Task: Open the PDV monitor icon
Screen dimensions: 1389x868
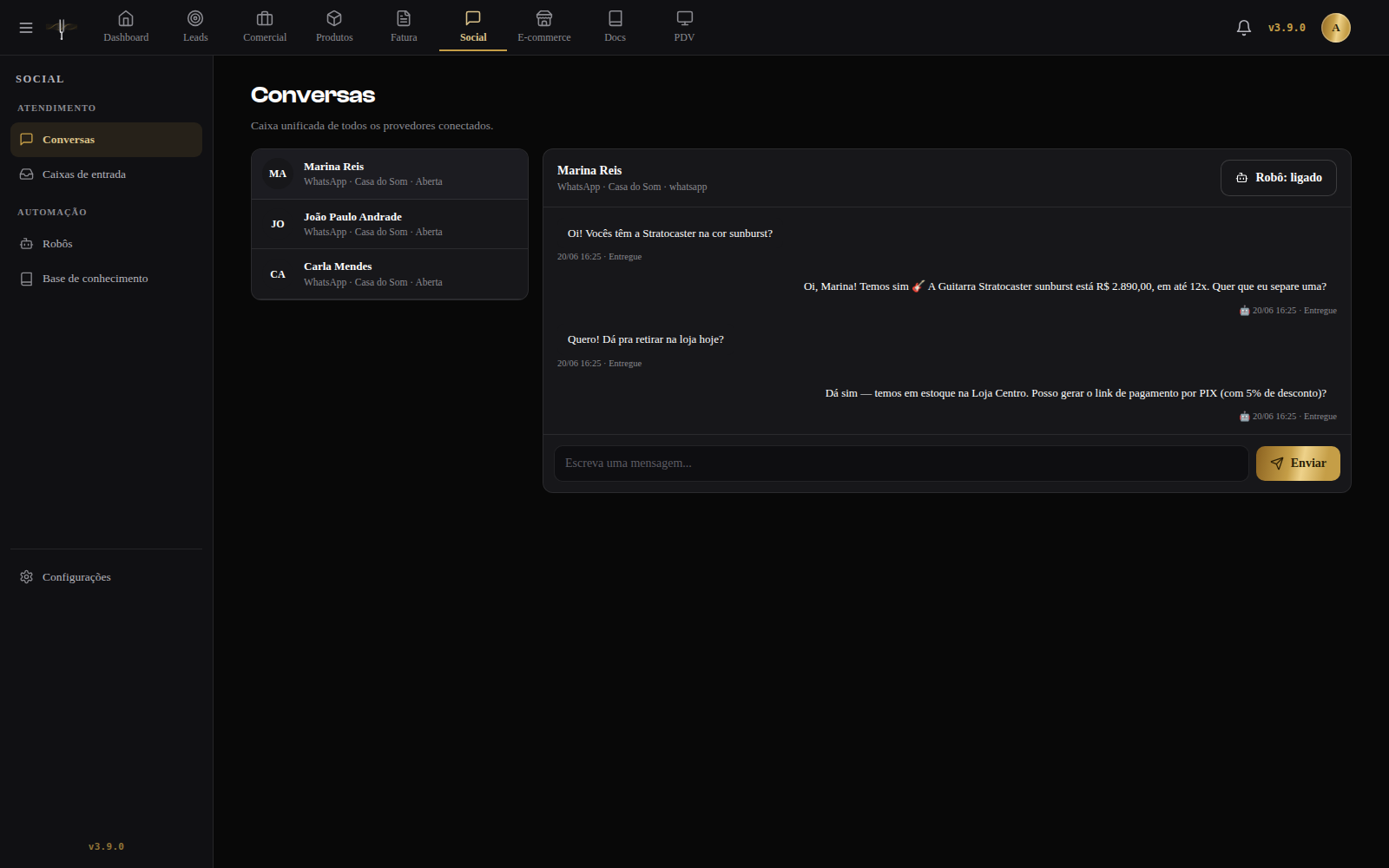Action: pyautogui.click(x=684, y=18)
